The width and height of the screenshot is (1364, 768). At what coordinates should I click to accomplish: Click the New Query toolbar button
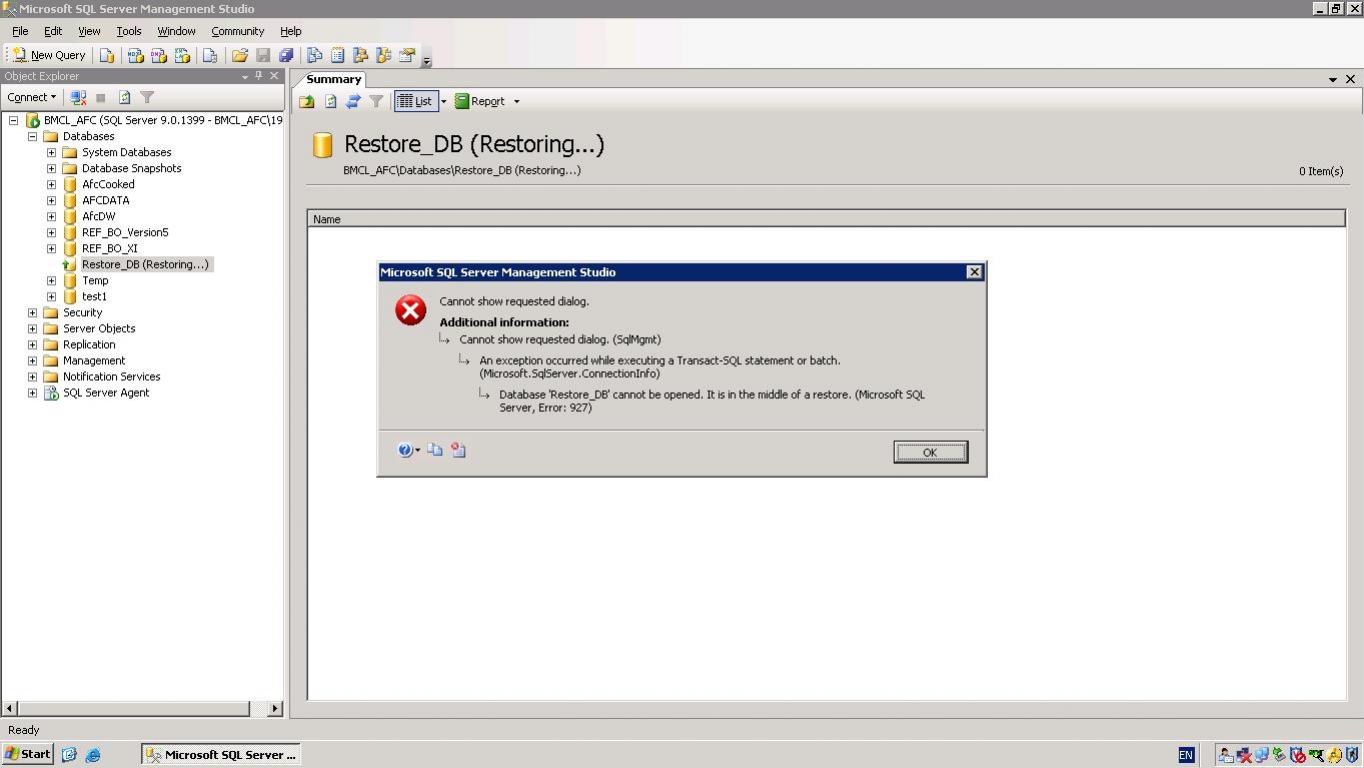(50, 56)
